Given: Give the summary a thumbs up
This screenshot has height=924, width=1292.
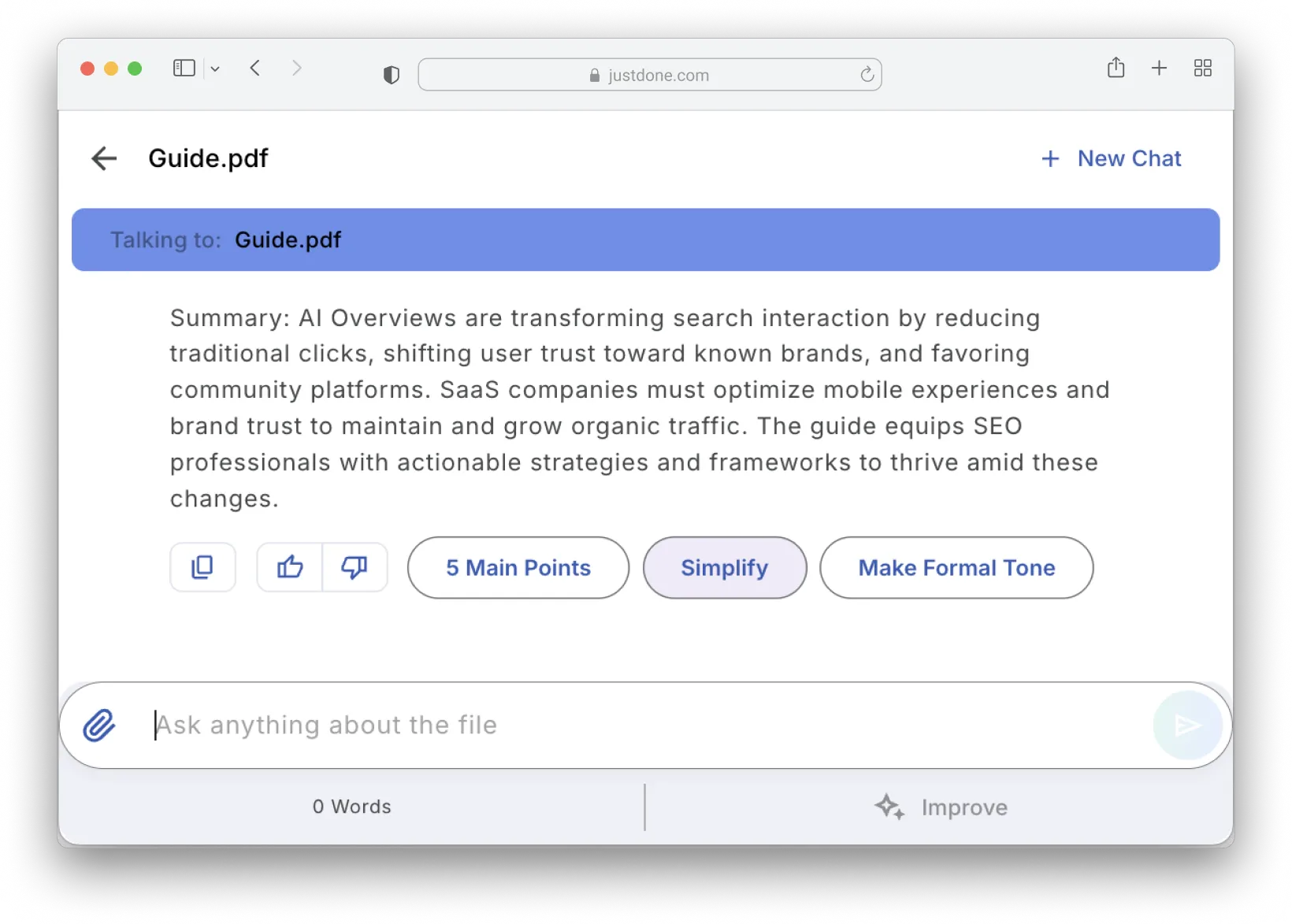Looking at the screenshot, I should click(x=290, y=567).
